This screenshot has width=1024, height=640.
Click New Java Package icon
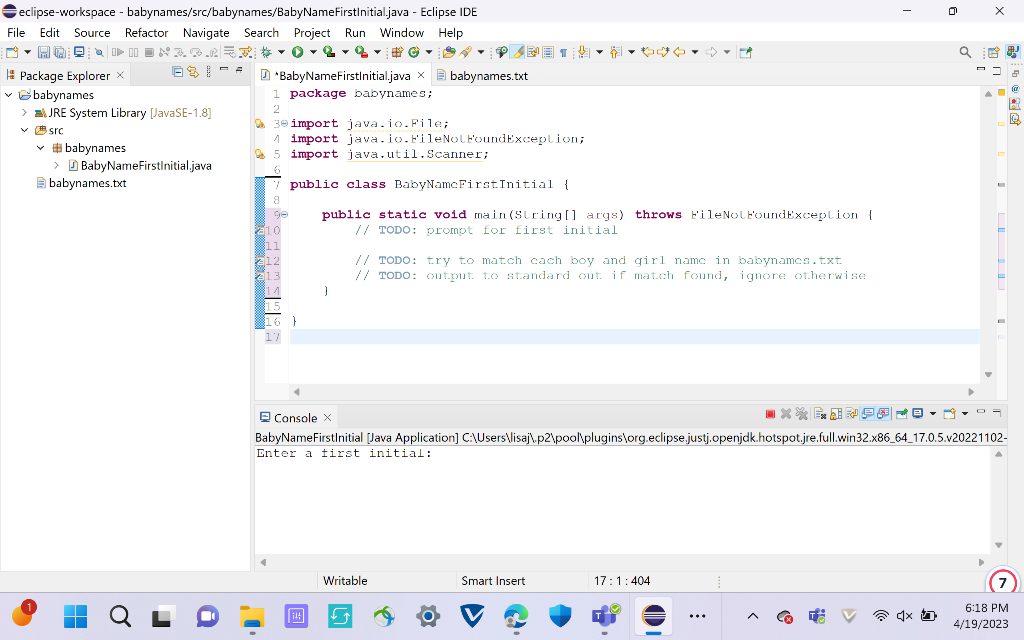(397, 52)
